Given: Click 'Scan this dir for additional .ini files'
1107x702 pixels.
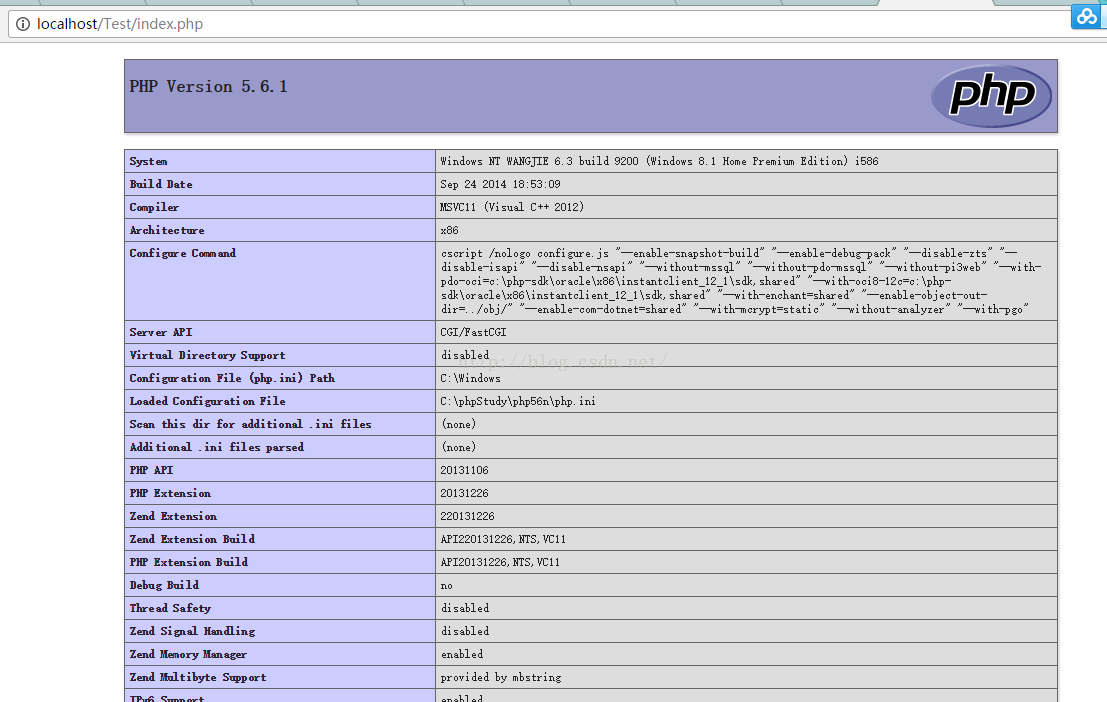Looking at the screenshot, I should point(250,424).
